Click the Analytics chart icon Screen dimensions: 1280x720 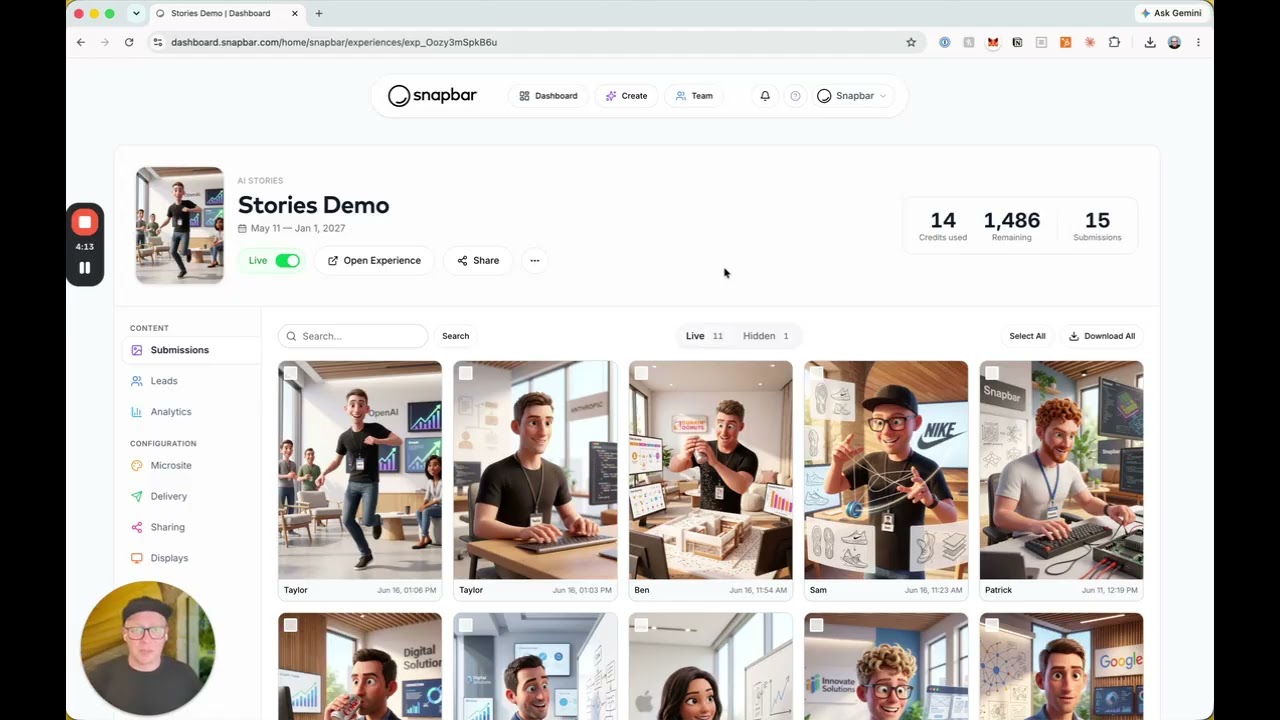coord(137,412)
